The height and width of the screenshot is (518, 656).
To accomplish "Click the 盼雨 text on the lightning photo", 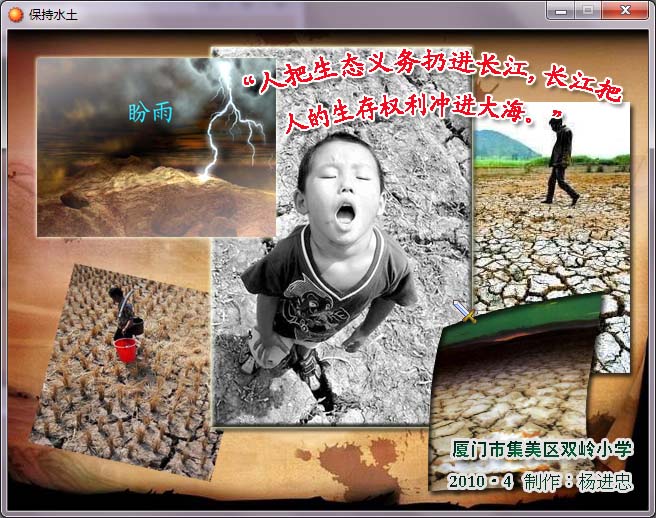I will [x=150, y=113].
